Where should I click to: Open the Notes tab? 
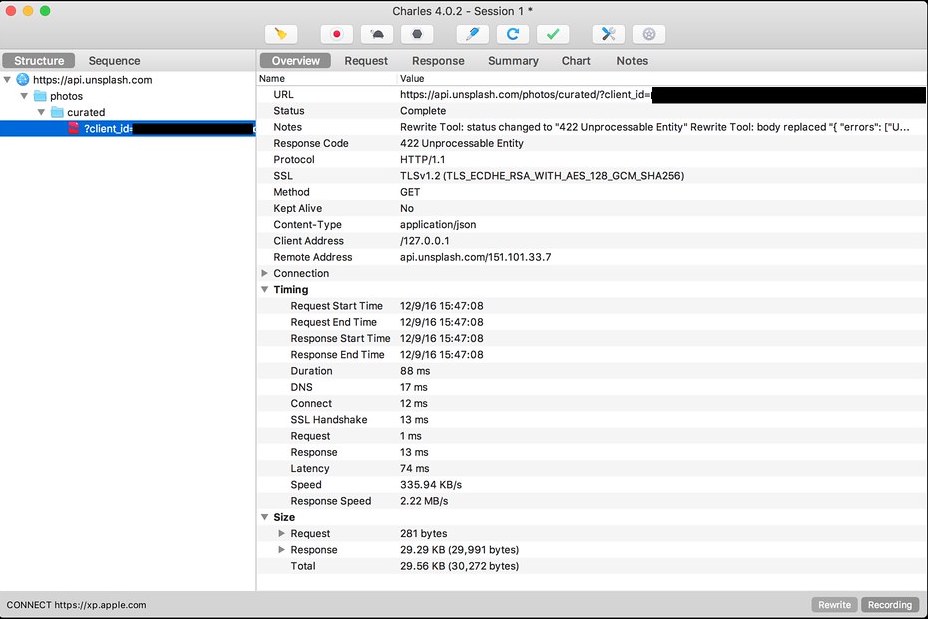632,60
